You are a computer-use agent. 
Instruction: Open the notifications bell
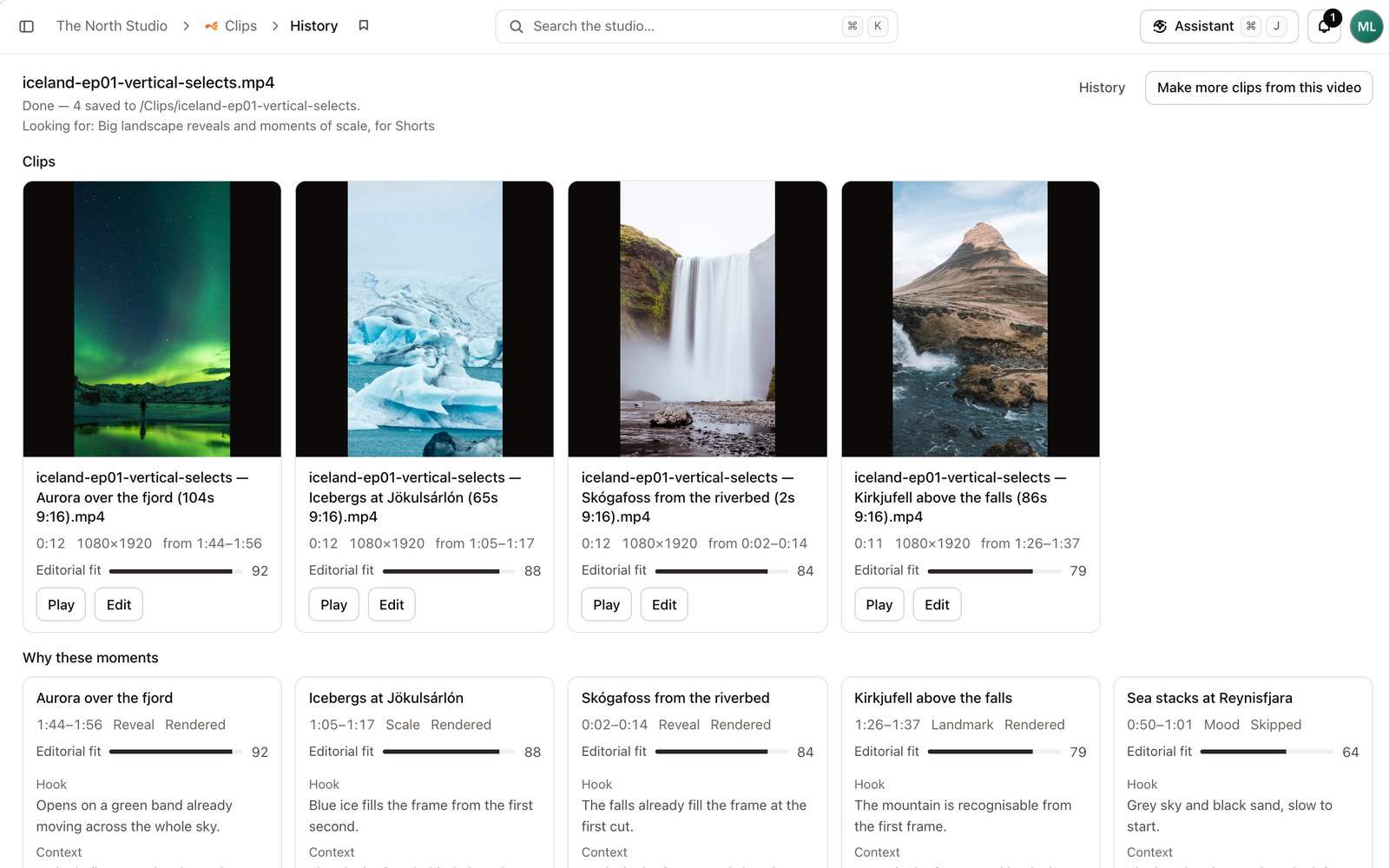1325,26
